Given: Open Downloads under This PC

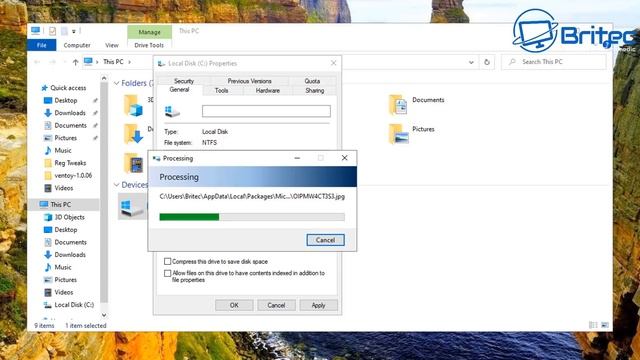Looking at the screenshot, I should (x=65, y=255).
